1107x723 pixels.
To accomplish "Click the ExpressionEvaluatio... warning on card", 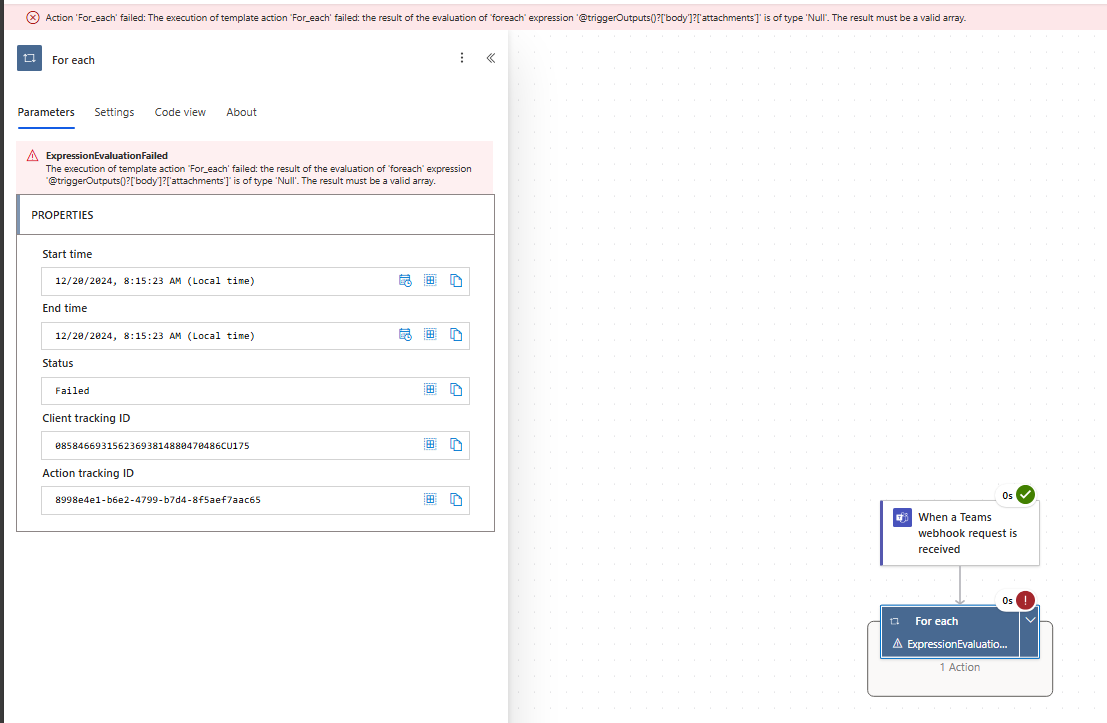I will click(950, 644).
